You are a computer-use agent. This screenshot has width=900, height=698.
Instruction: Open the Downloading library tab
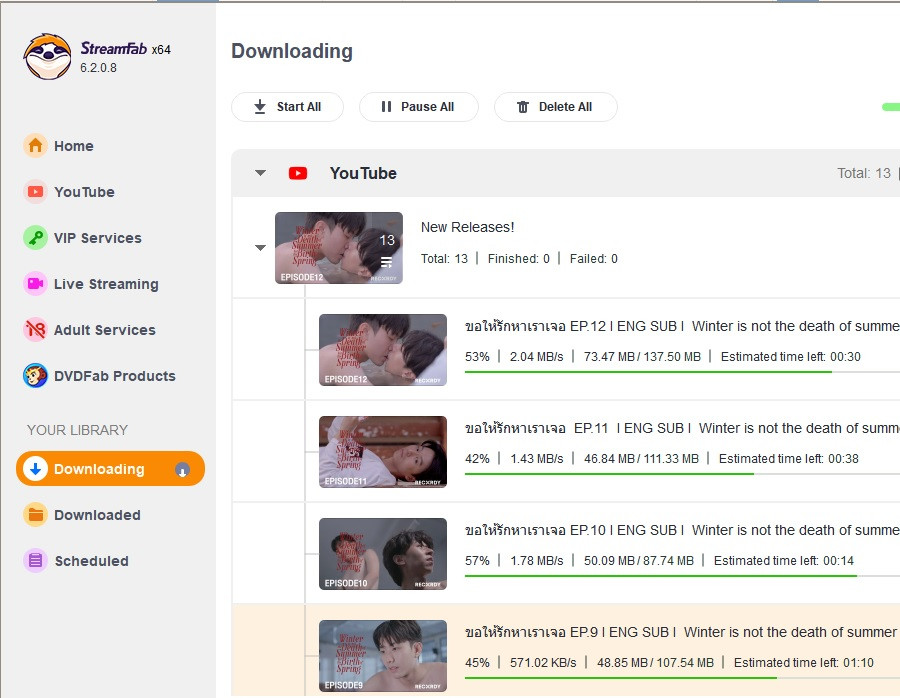point(99,469)
